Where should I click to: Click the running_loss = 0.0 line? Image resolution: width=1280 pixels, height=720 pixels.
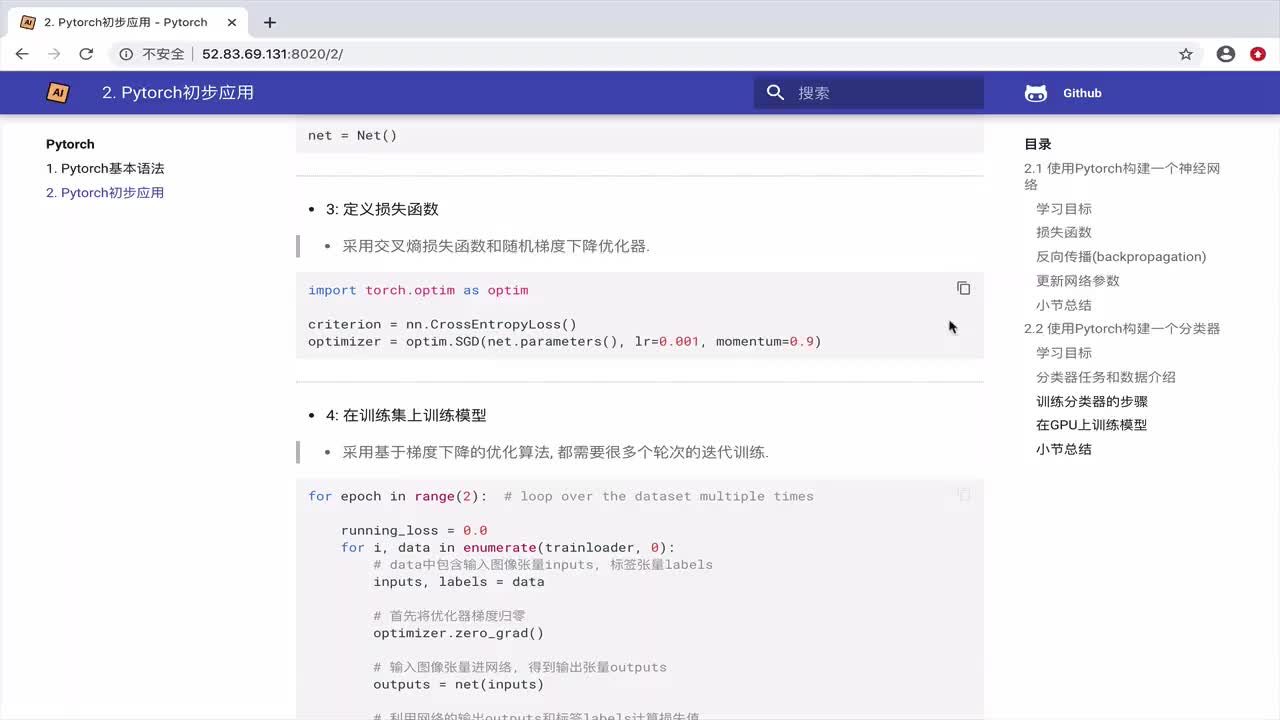[x=414, y=530]
